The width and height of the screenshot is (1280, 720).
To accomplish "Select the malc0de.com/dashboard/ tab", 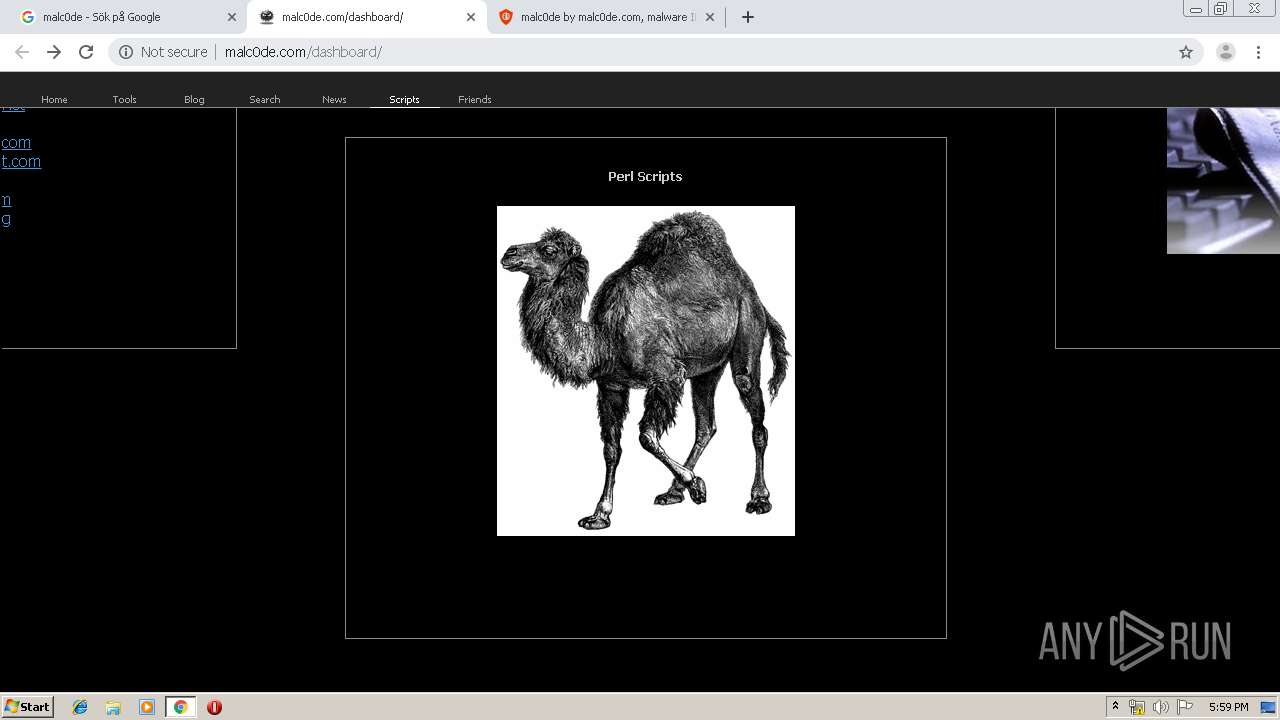I will [366, 17].
